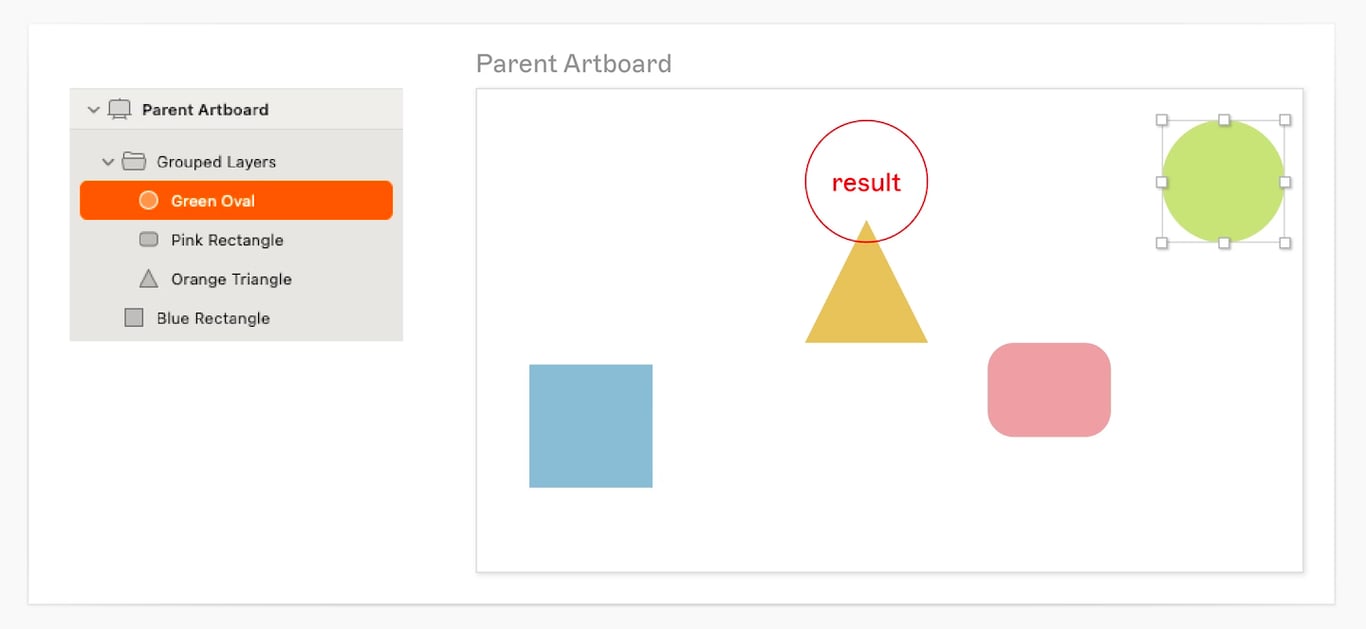Screen dimensions: 1366x629
Task: Click the Blue Rectangle layer's square icon
Action: click(134, 318)
